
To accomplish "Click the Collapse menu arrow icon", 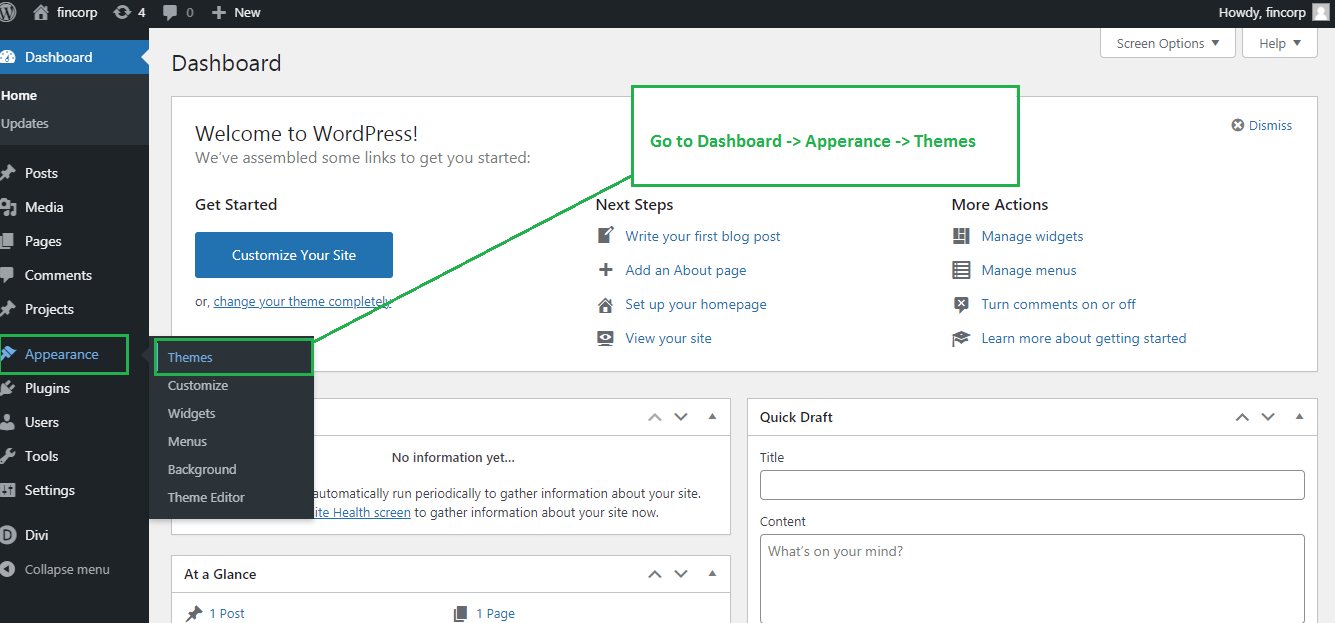I will 8,569.
